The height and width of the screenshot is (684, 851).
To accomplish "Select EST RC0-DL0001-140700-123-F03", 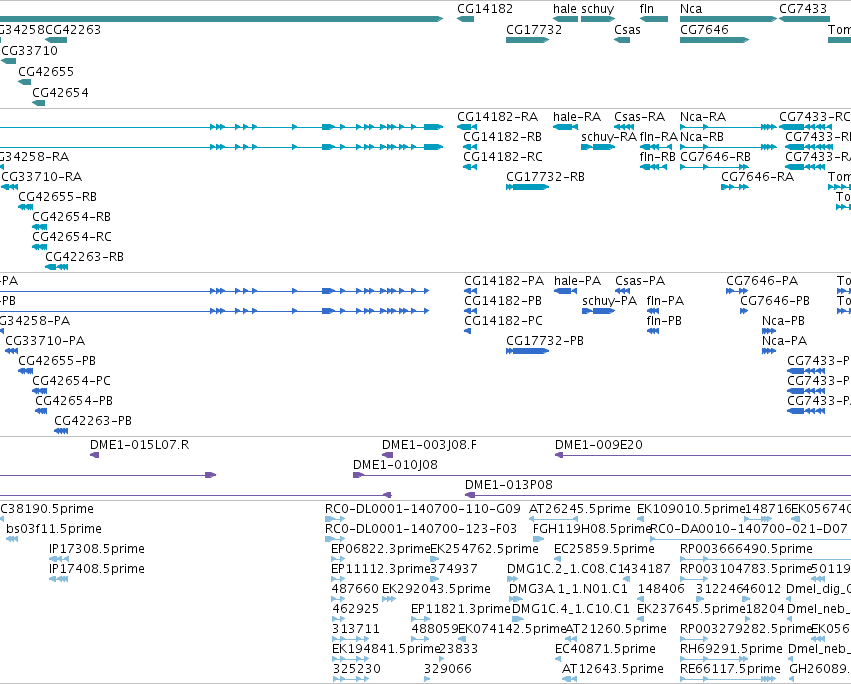I will (421, 529).
